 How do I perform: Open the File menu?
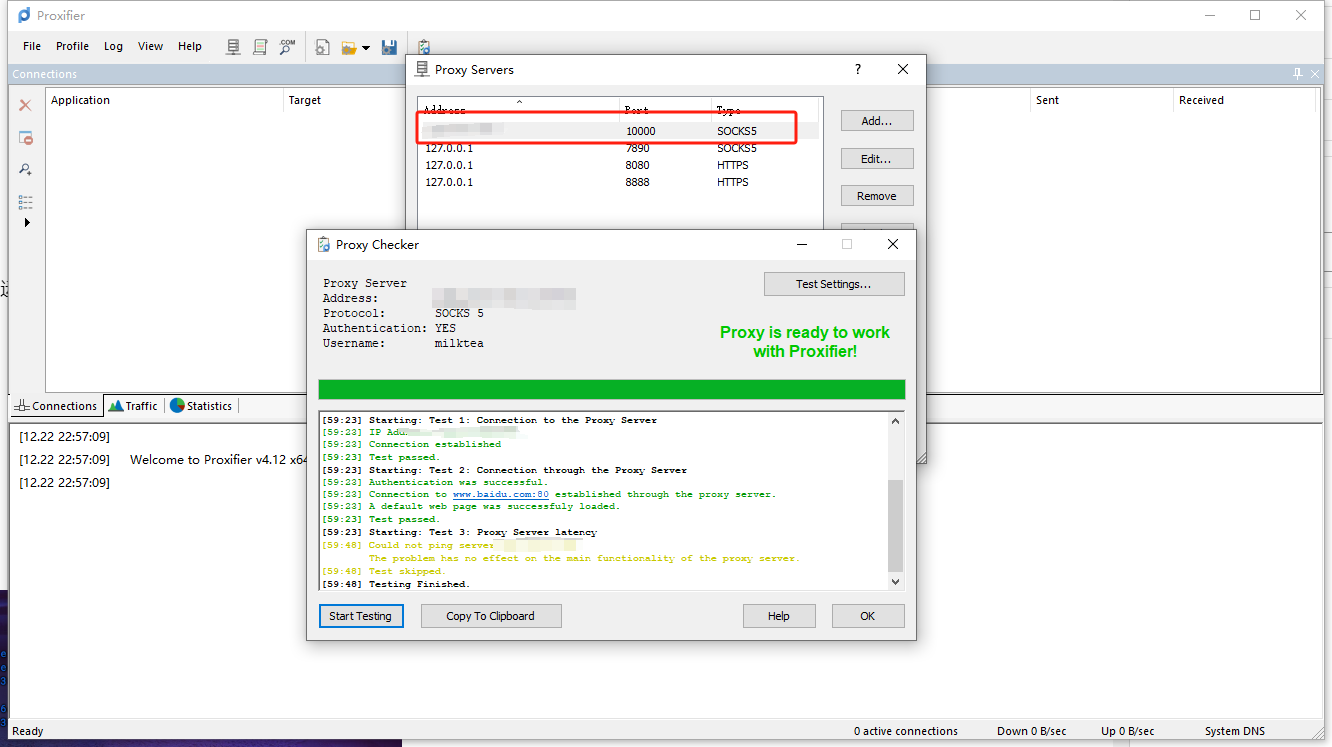pos(32,46)
